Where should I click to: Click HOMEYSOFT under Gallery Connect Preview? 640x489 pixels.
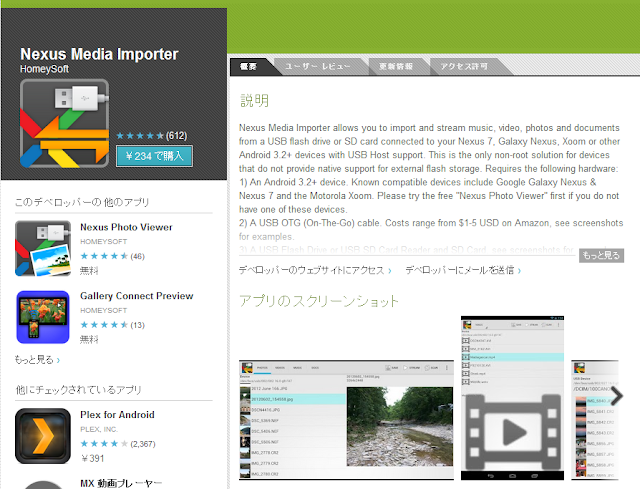[103, 311]
